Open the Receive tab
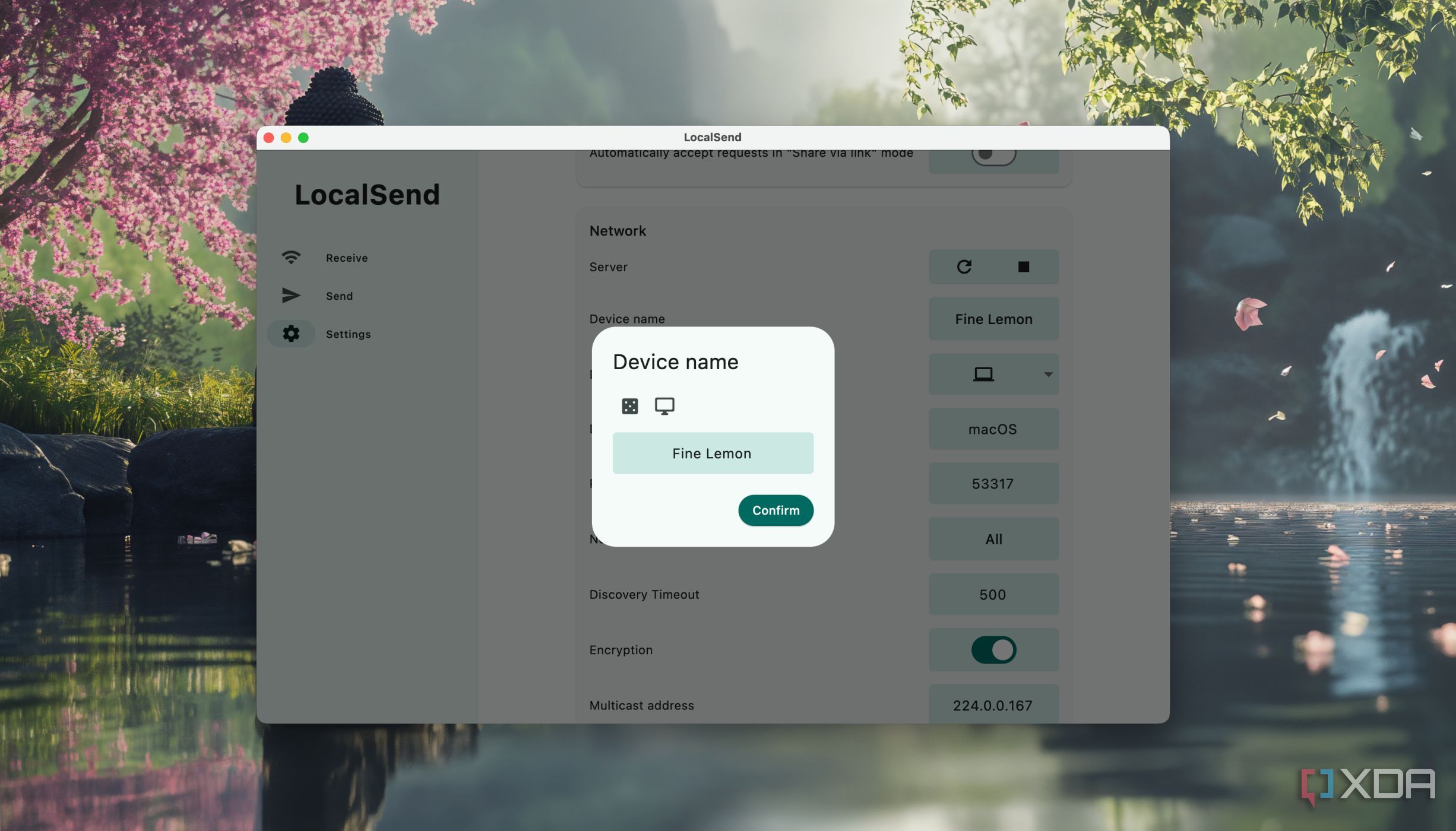 click(x=346, y=258)
